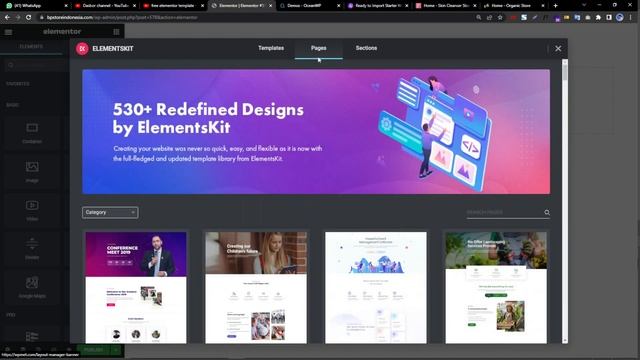Switch to the Pages tab

pyautogui.click(x=318, y=48)
